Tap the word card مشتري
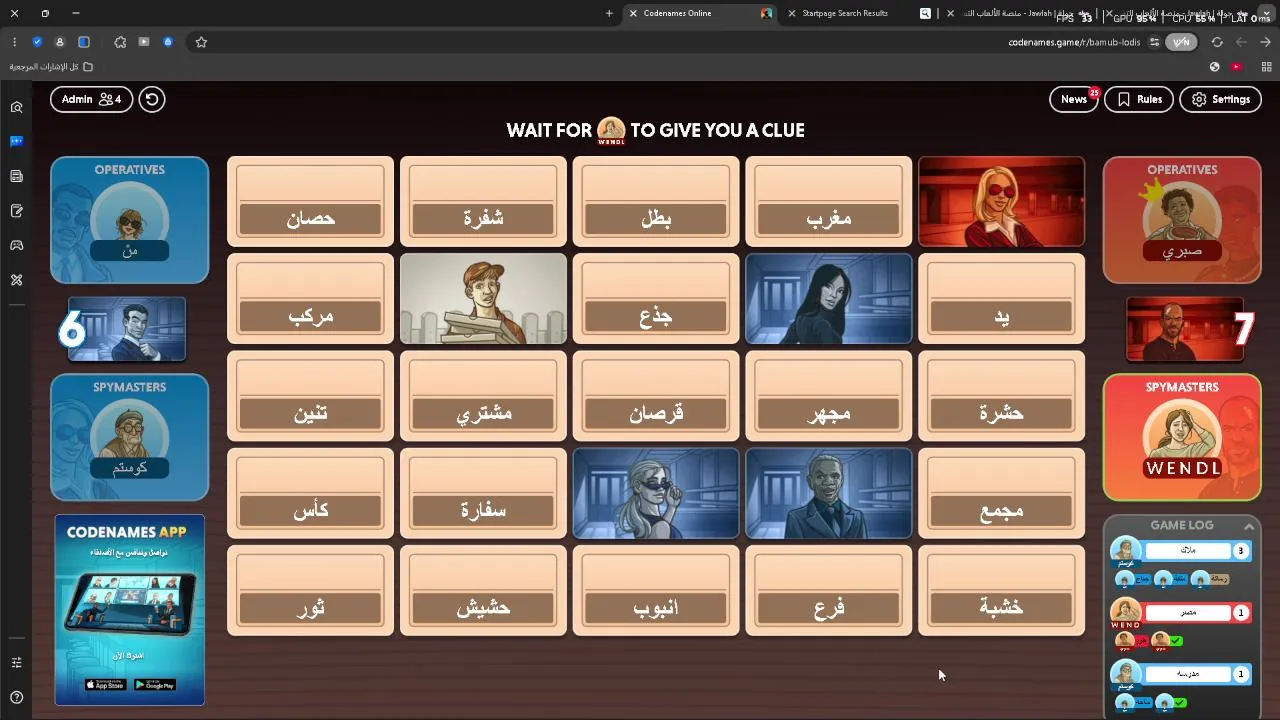This screenshot has height=720, width=1280. 483,395
